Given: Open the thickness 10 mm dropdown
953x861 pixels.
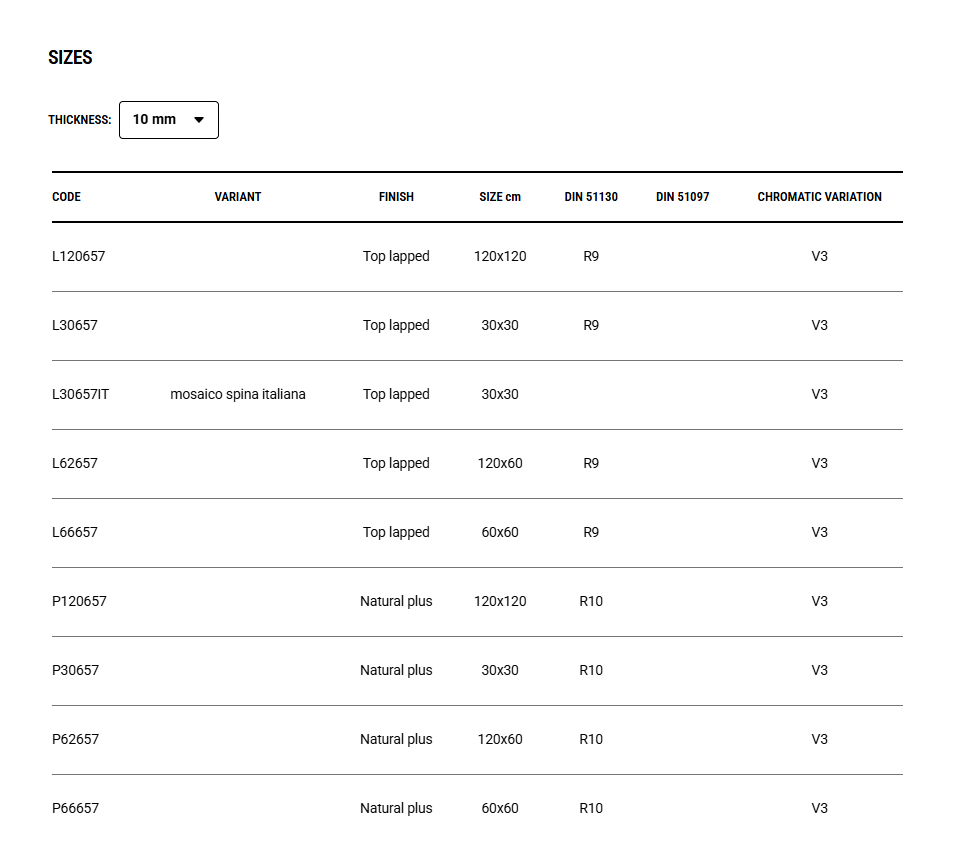Looking at the screenshot, I should (167, 120).
